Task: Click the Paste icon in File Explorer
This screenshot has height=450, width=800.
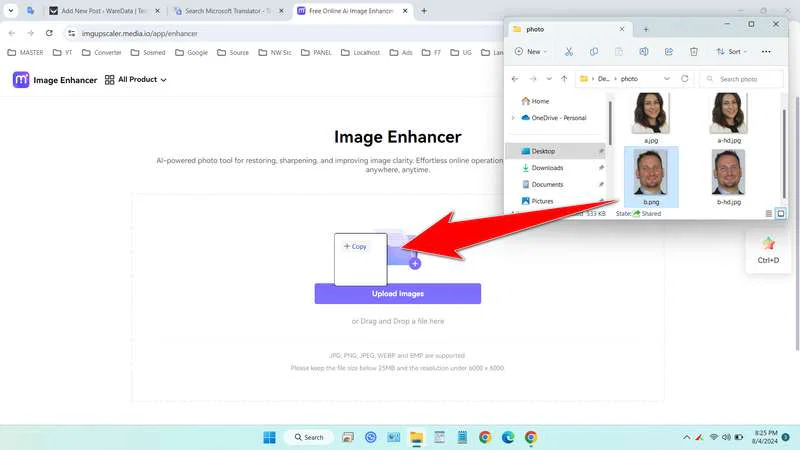Action: pos(618,52)
